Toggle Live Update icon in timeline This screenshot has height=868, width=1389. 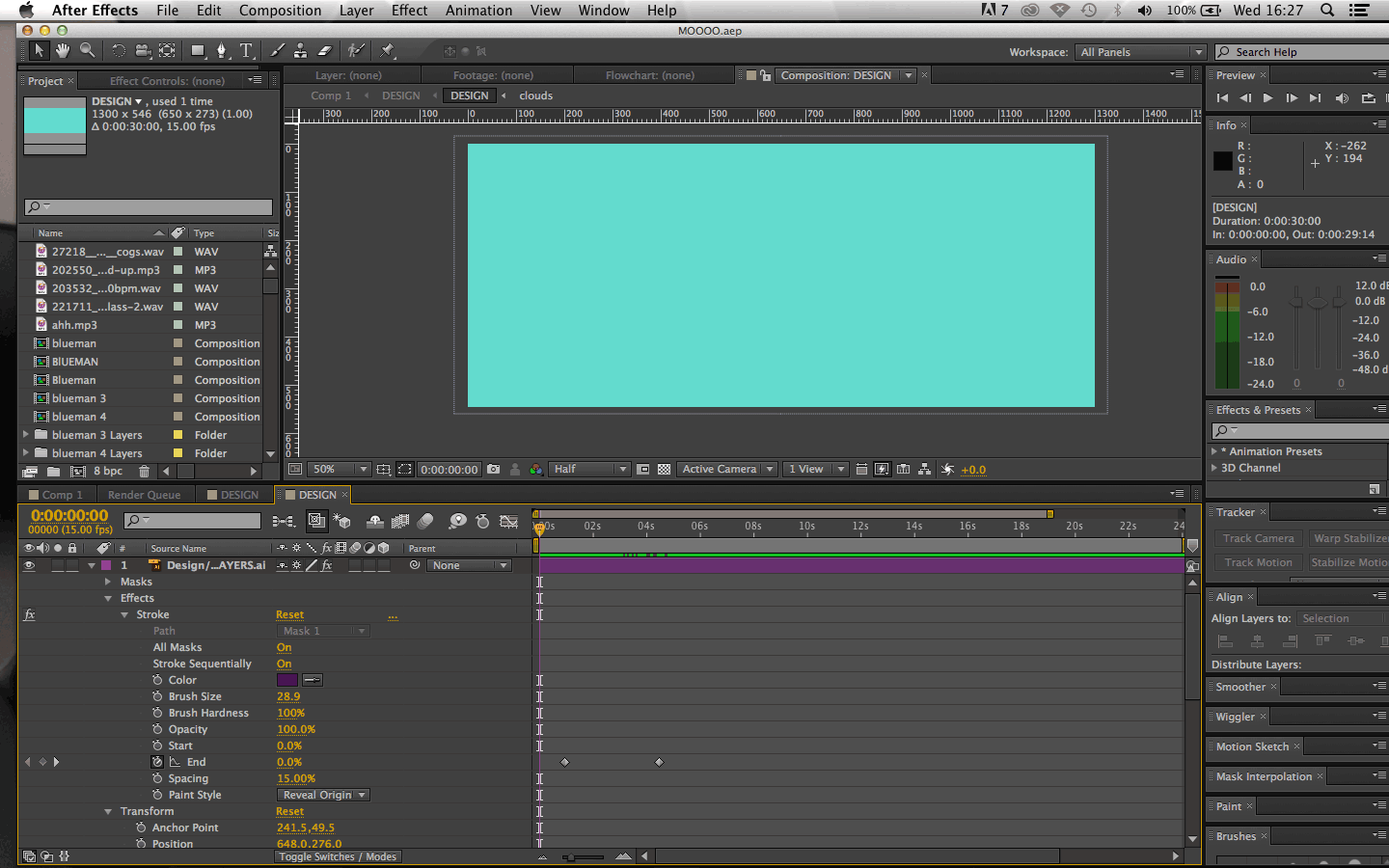tap(316, 521)
